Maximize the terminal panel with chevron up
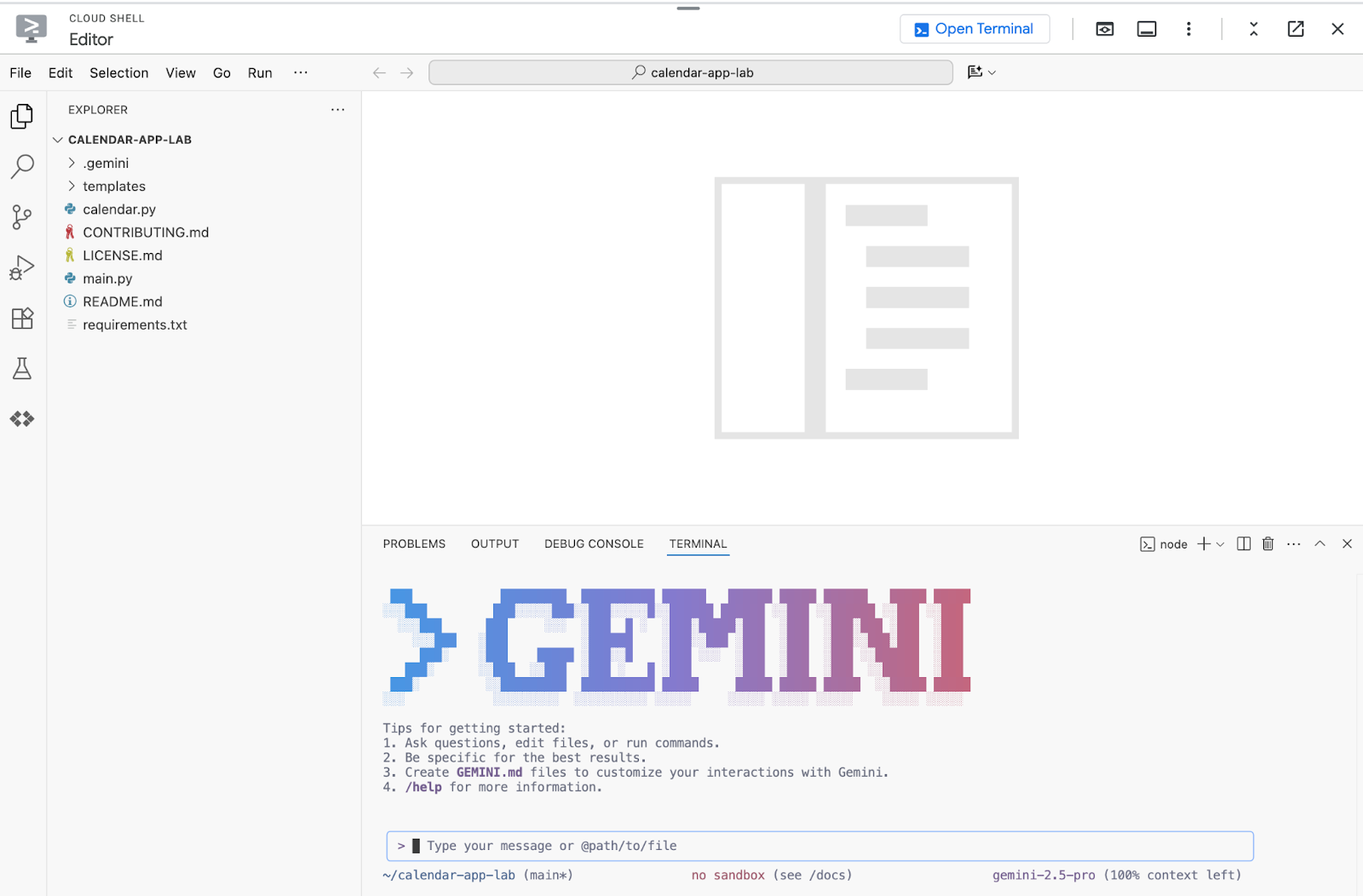Screen dimensions: 1363x896 pos(1320,544)
